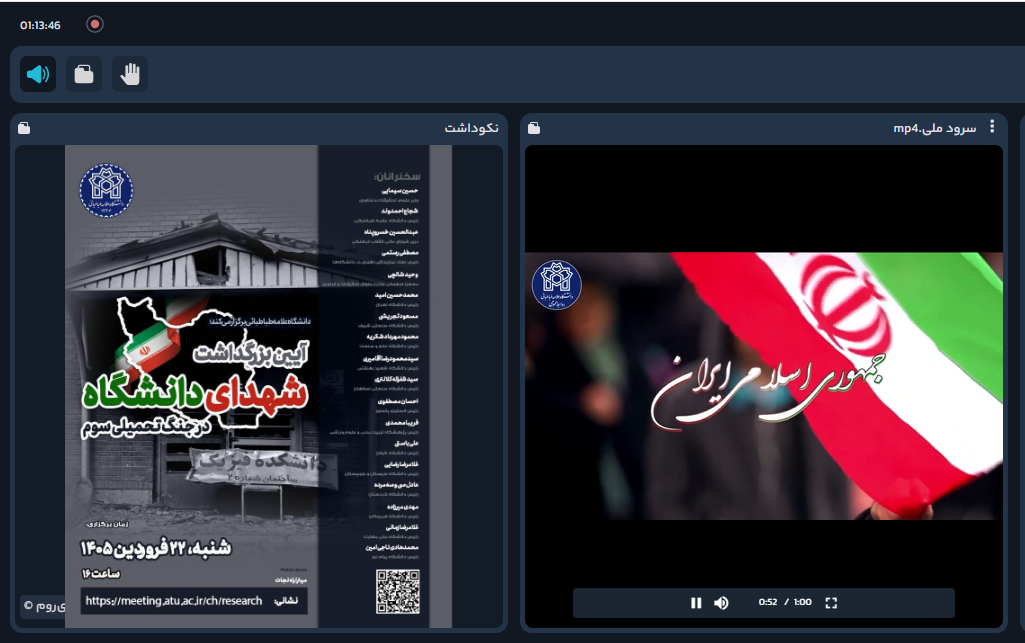Open the Skyroom copyright label link
This screenshot has height=643, width=1025.
click(44, 606)
